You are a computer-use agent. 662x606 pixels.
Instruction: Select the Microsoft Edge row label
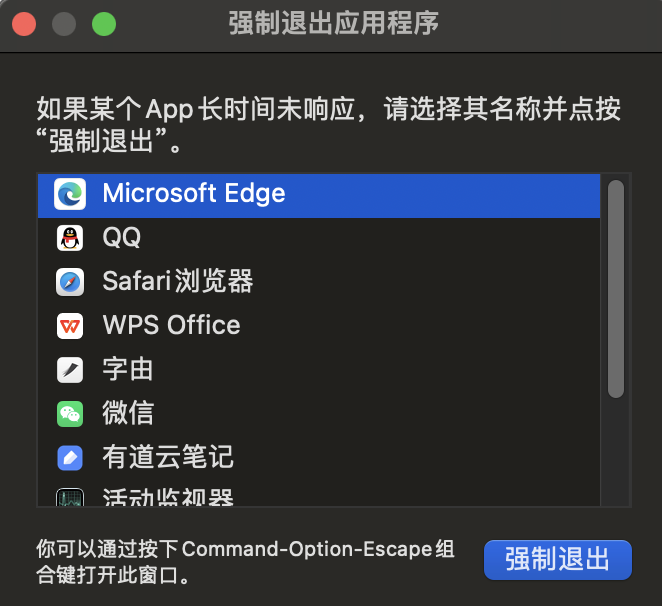pos(194,194)
